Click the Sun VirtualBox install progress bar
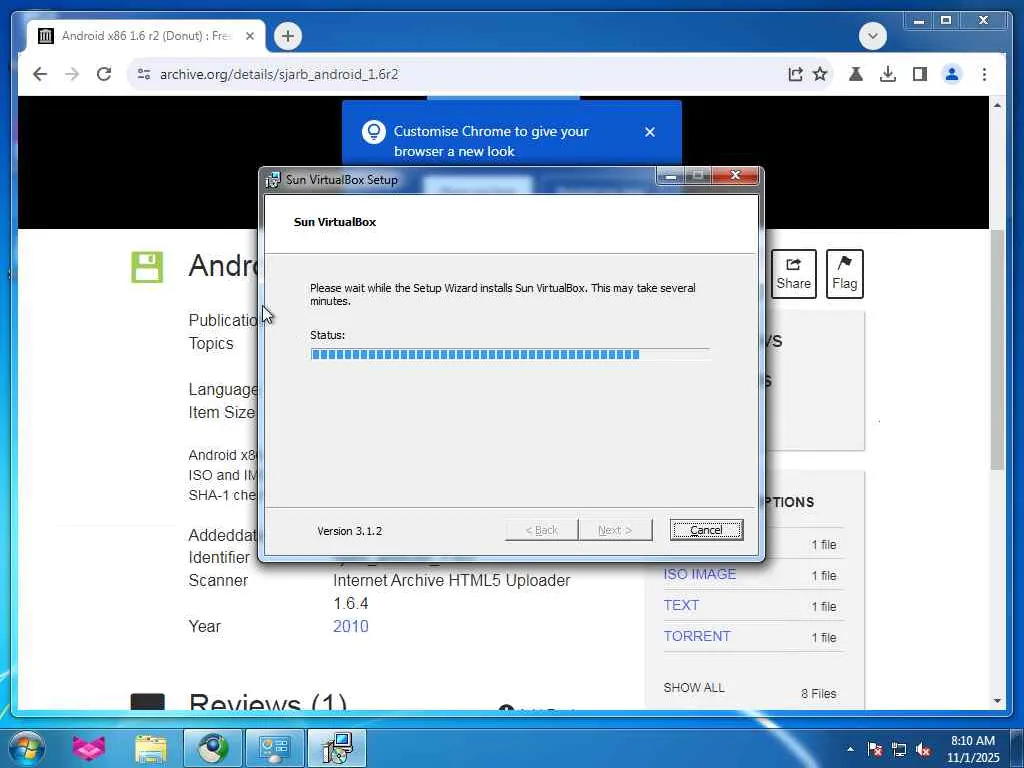Screen dimensions: 1024x768 coord(510,355)
